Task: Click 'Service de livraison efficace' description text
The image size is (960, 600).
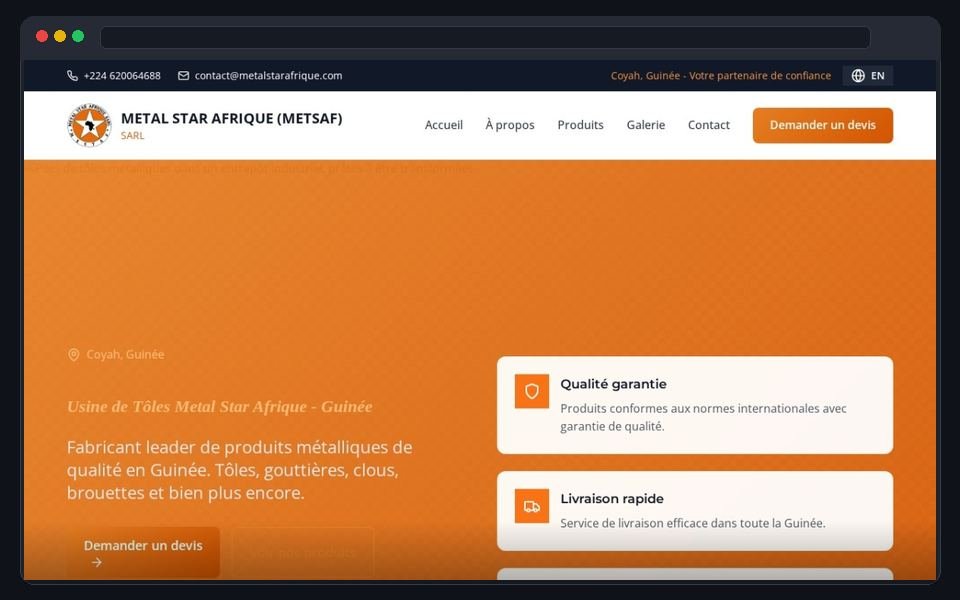Action: point(693,523)
